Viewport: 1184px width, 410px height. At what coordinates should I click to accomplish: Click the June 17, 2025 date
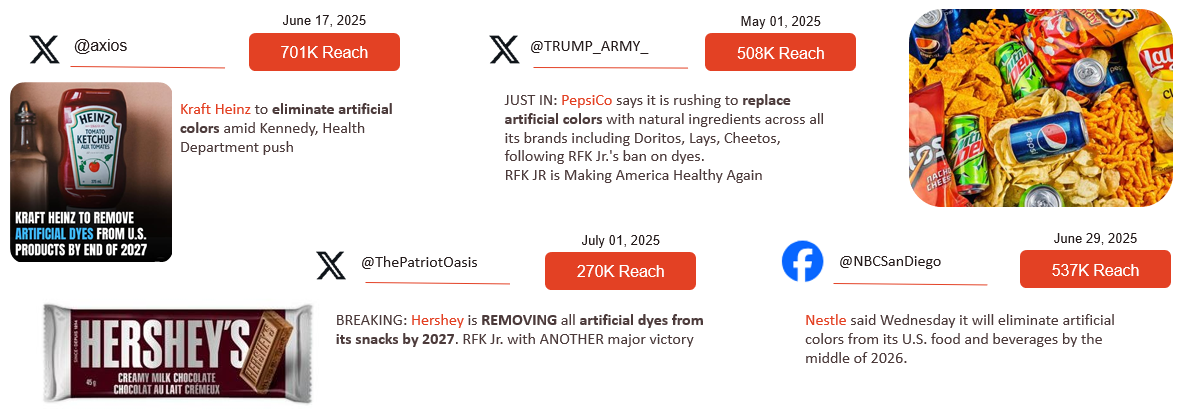pos(324,20)
